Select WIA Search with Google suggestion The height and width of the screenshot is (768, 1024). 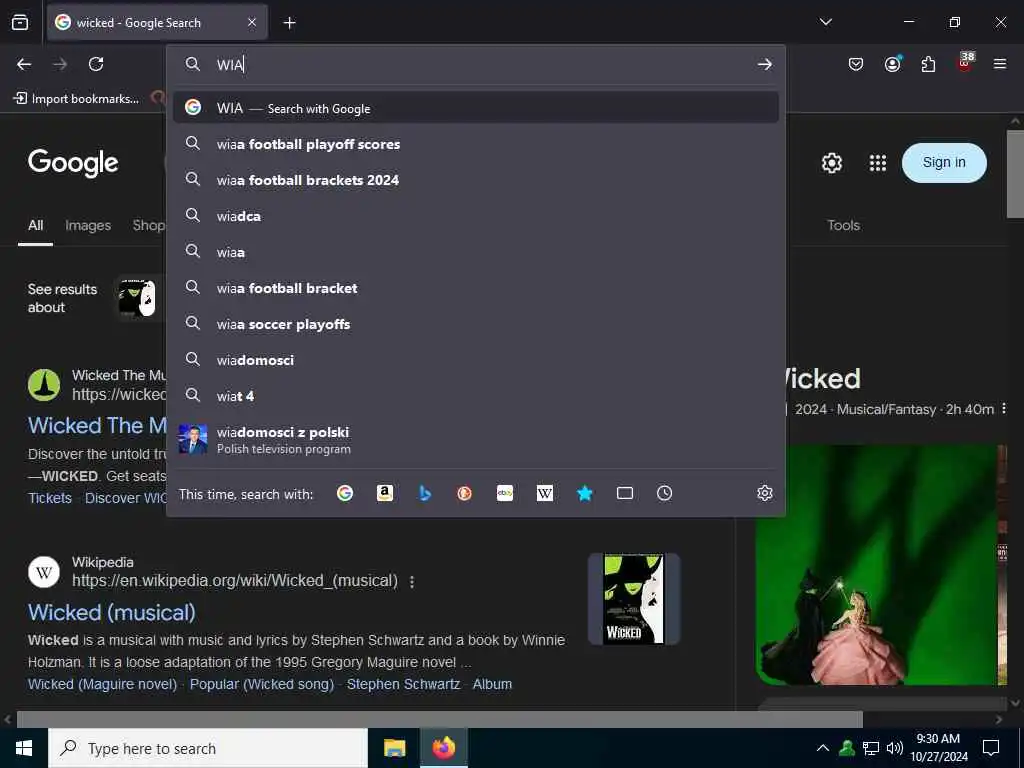475,108
